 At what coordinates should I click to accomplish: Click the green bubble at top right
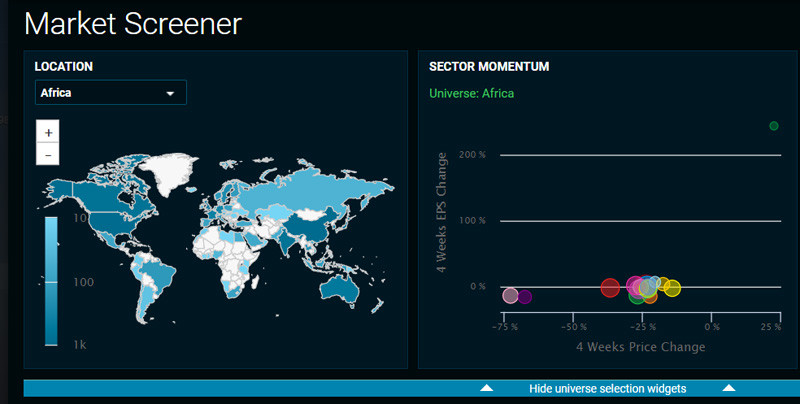pos(773,126)
